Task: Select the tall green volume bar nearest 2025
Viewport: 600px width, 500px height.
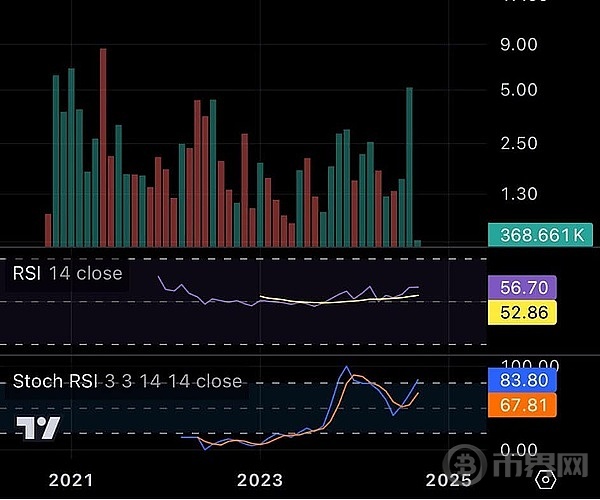Action: click(409, 167)
